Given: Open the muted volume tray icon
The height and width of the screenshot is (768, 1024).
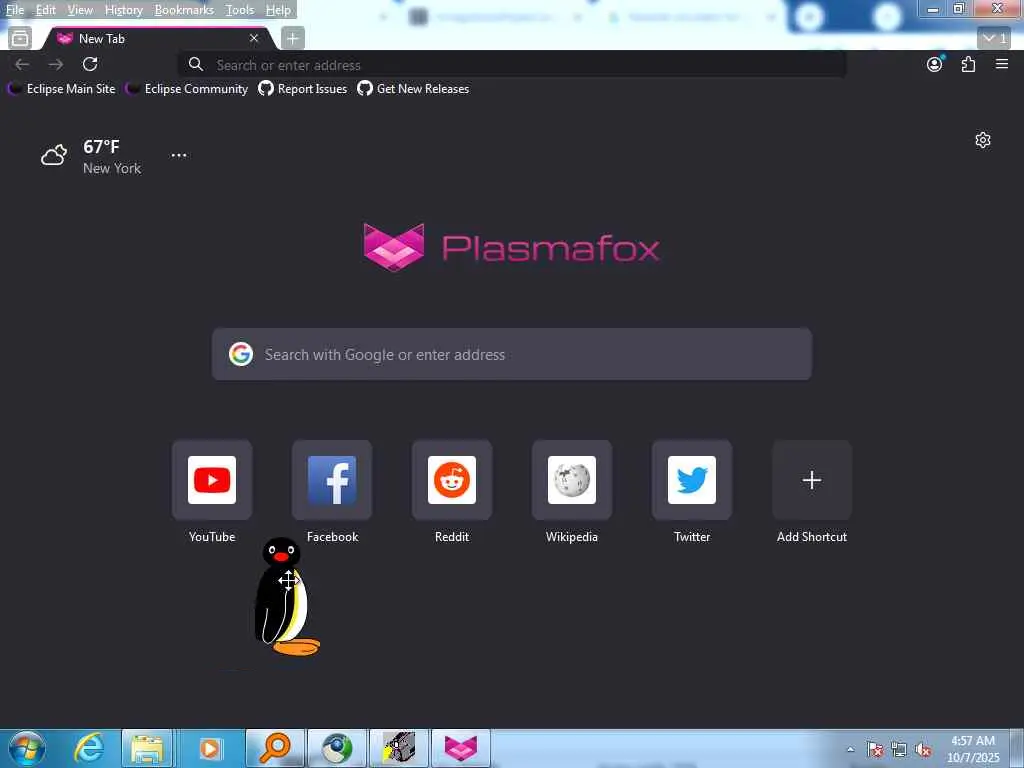Looking at the screenshot, I should tap(923, 750).
